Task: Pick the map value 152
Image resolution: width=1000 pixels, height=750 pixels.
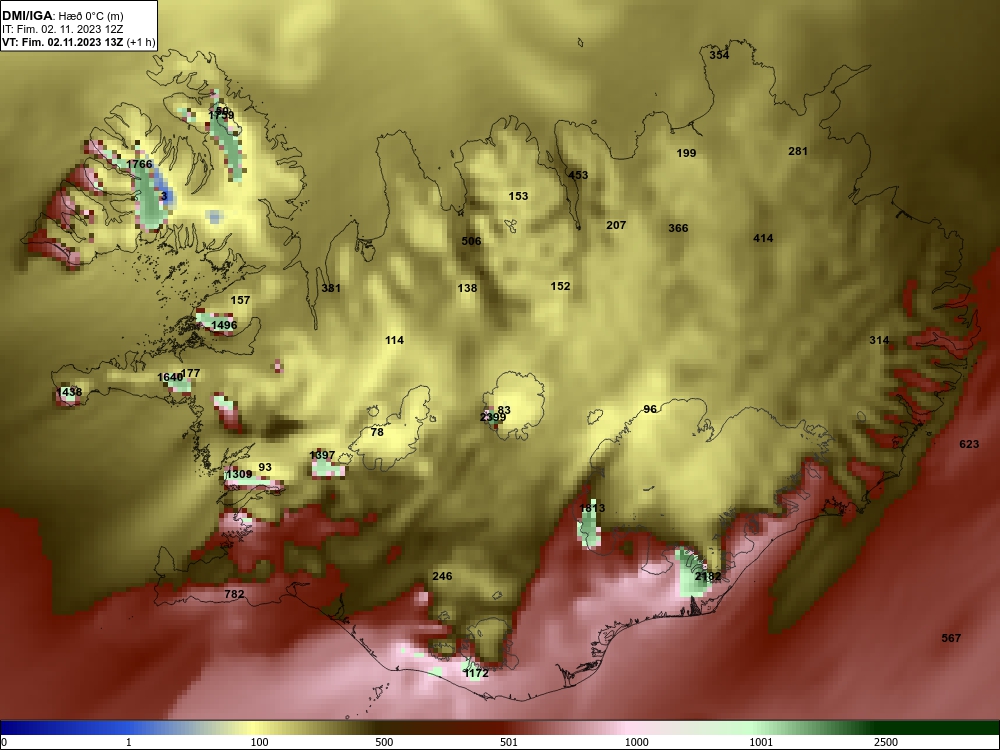Action: pos(561,286)
